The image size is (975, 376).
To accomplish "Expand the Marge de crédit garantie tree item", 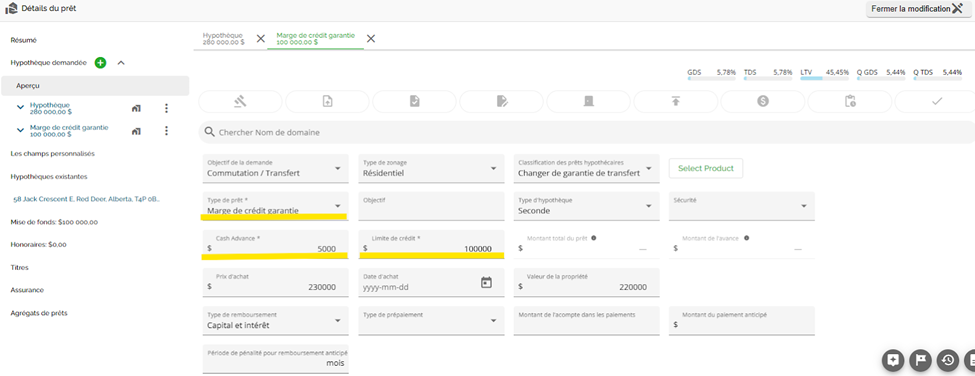I will tap(20, 131).
